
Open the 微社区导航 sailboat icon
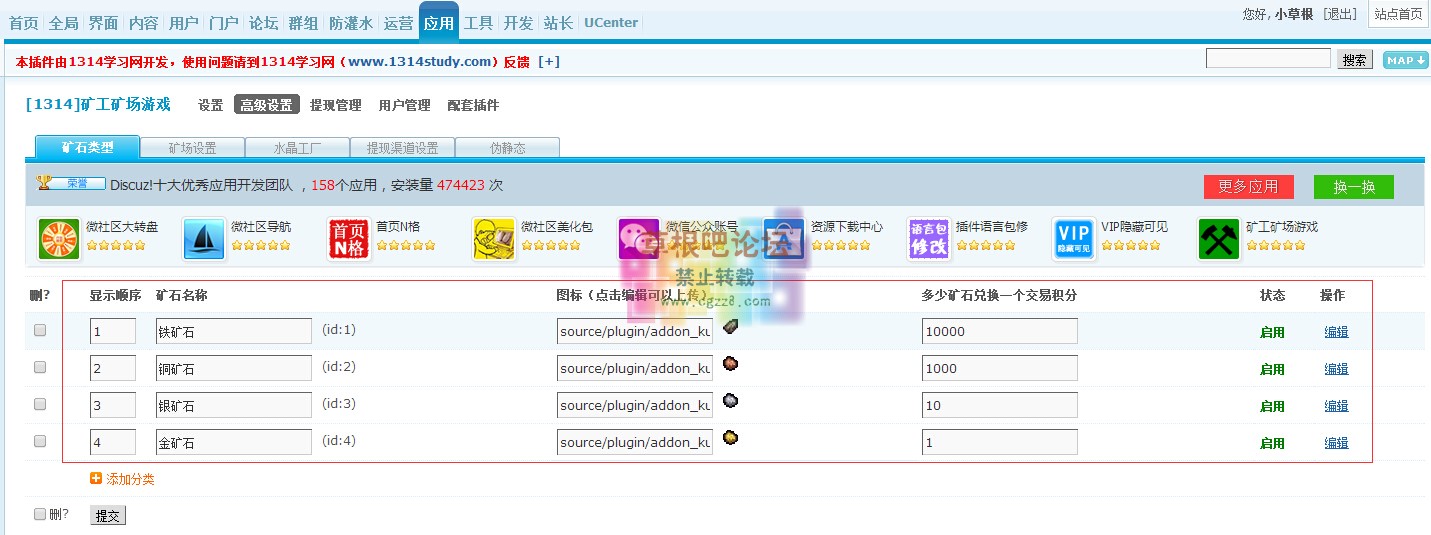click(x=204, y=239)
